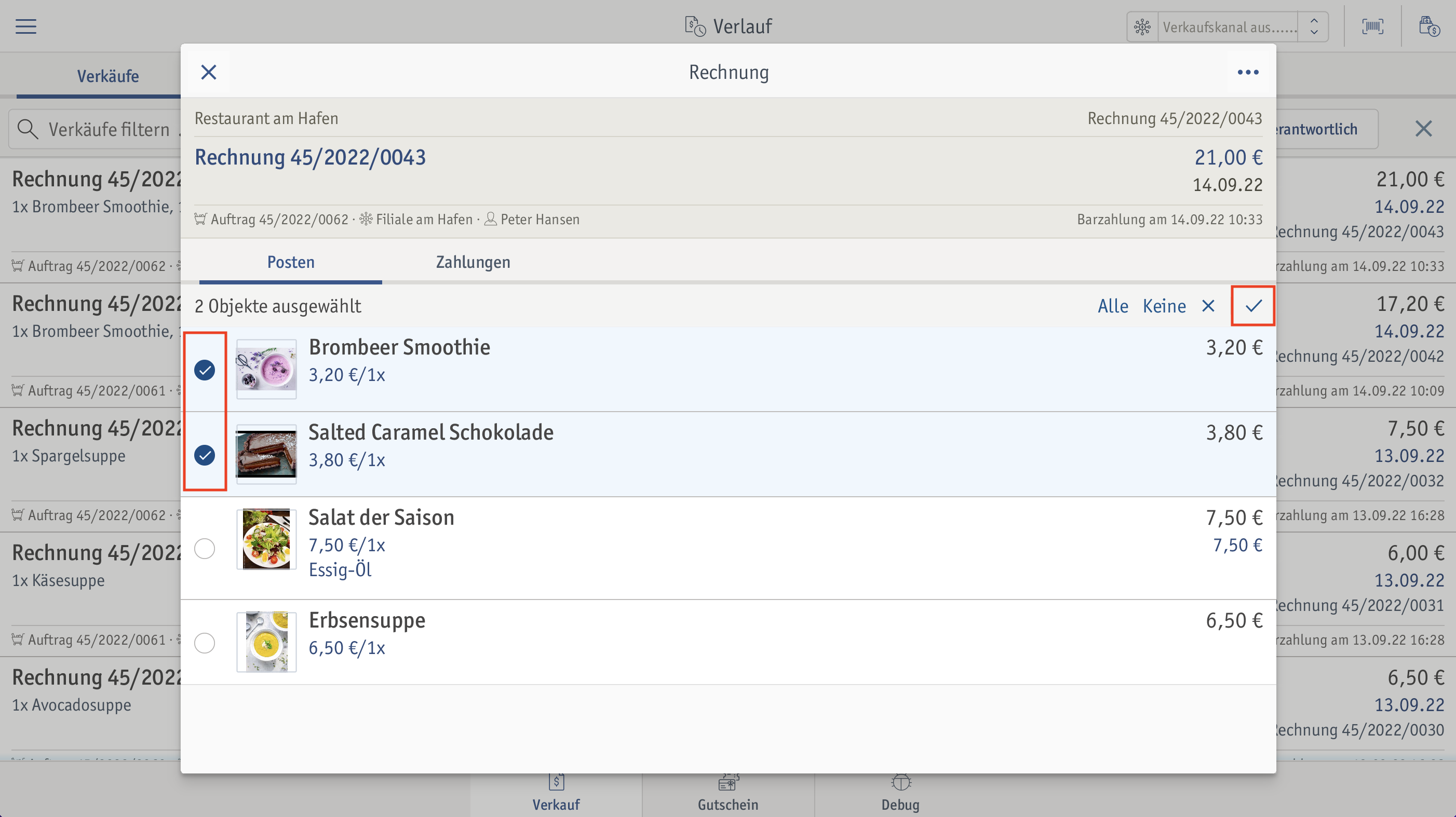Click Auftrag 45/2022/0062 in the dialog

tap(279, 219)
